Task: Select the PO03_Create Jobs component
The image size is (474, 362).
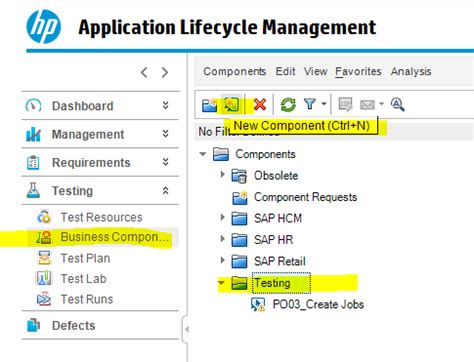Action: (x=318, y=304)
